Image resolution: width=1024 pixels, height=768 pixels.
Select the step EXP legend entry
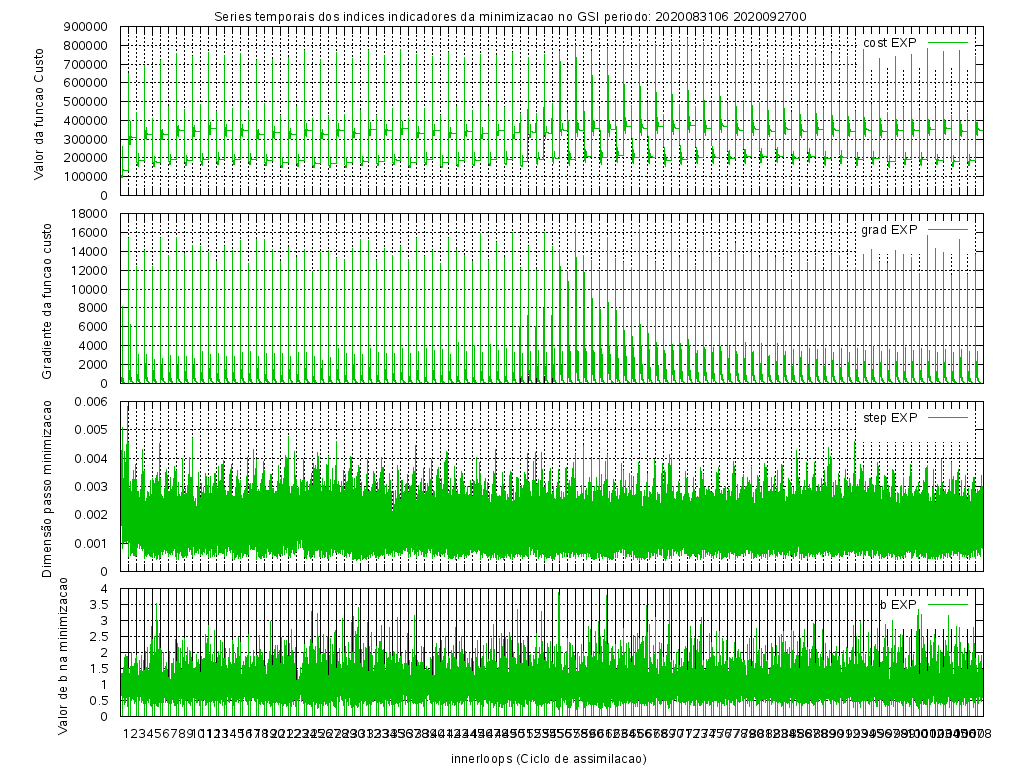889,417
